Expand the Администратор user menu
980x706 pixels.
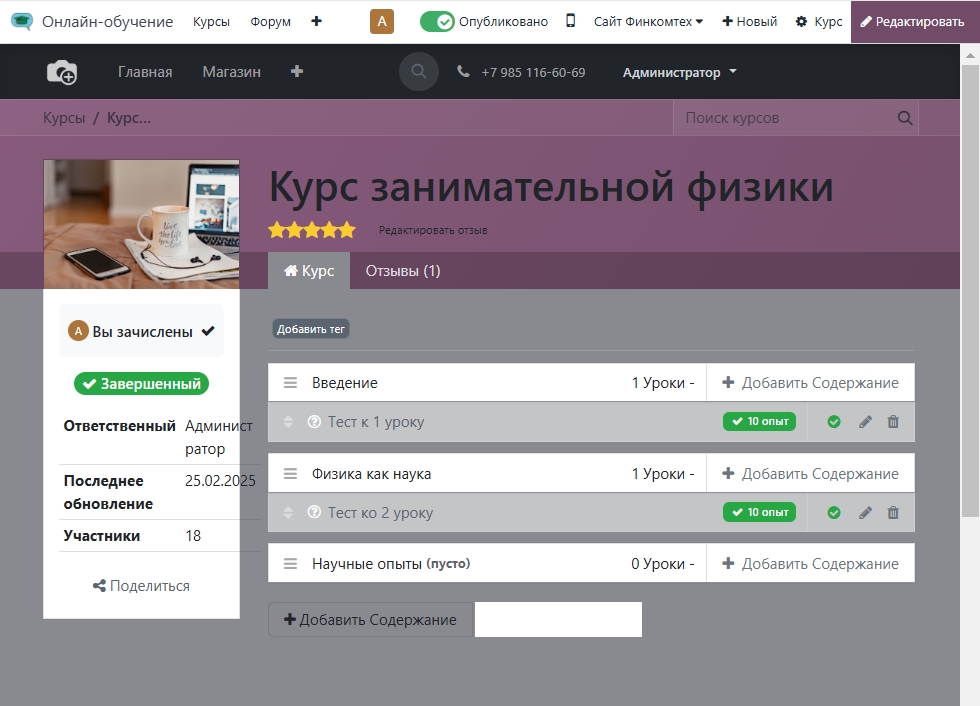point(679,72)
